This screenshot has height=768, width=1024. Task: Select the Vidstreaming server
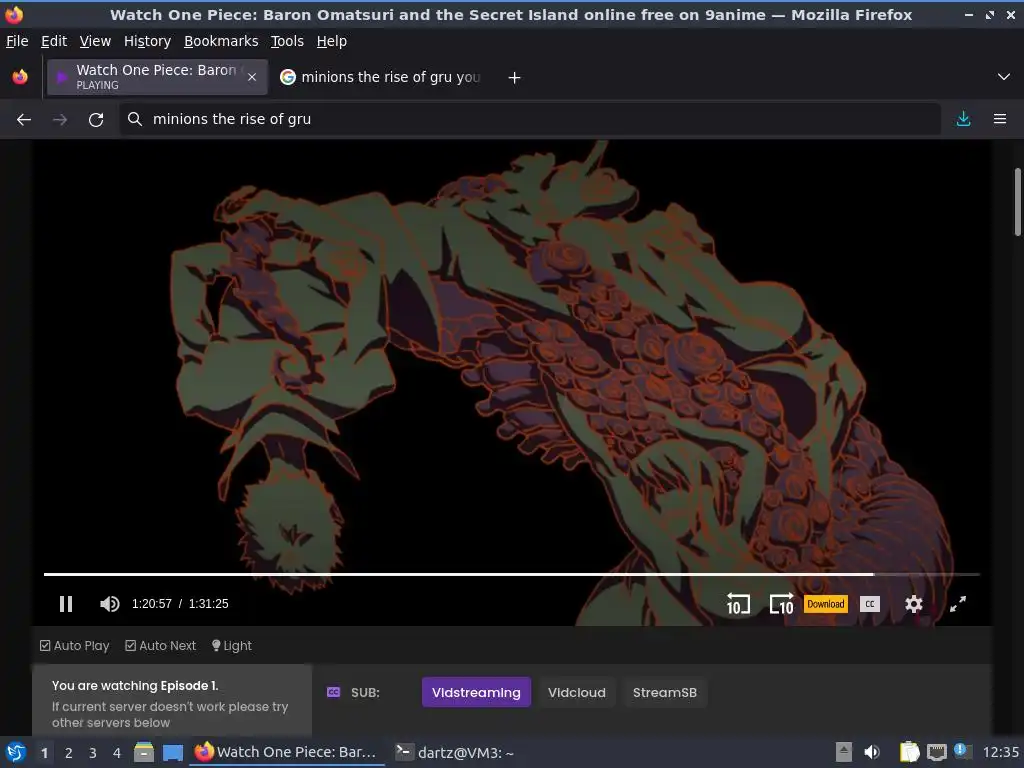coord(476,692)
